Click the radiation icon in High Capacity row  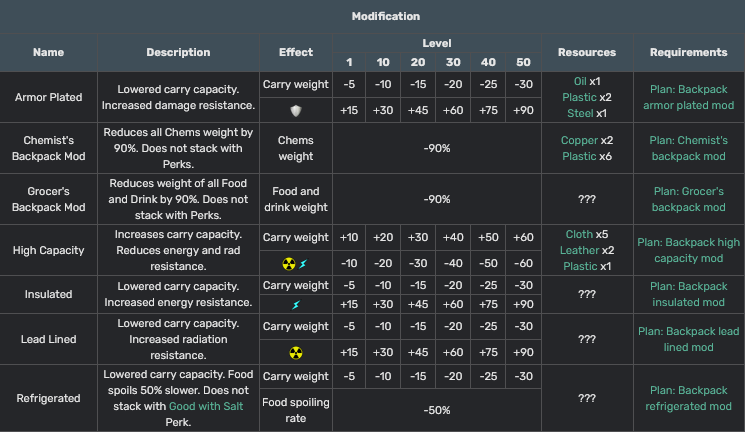(289, 264)
